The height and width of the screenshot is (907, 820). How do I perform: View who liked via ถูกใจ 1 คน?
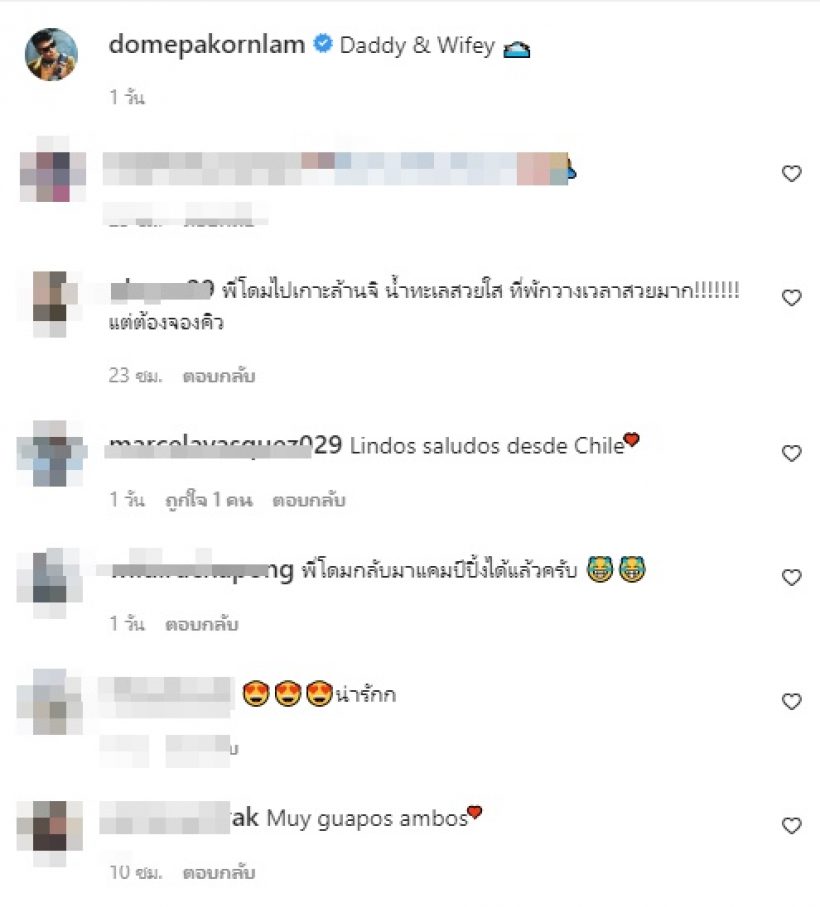pos(209,500)
